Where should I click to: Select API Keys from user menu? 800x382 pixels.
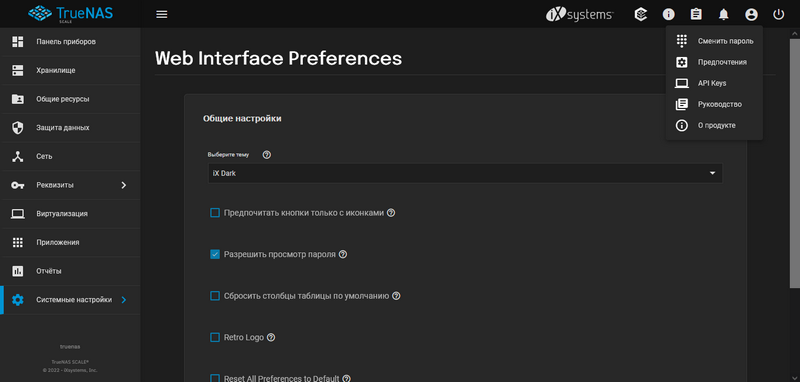point(714,83)
